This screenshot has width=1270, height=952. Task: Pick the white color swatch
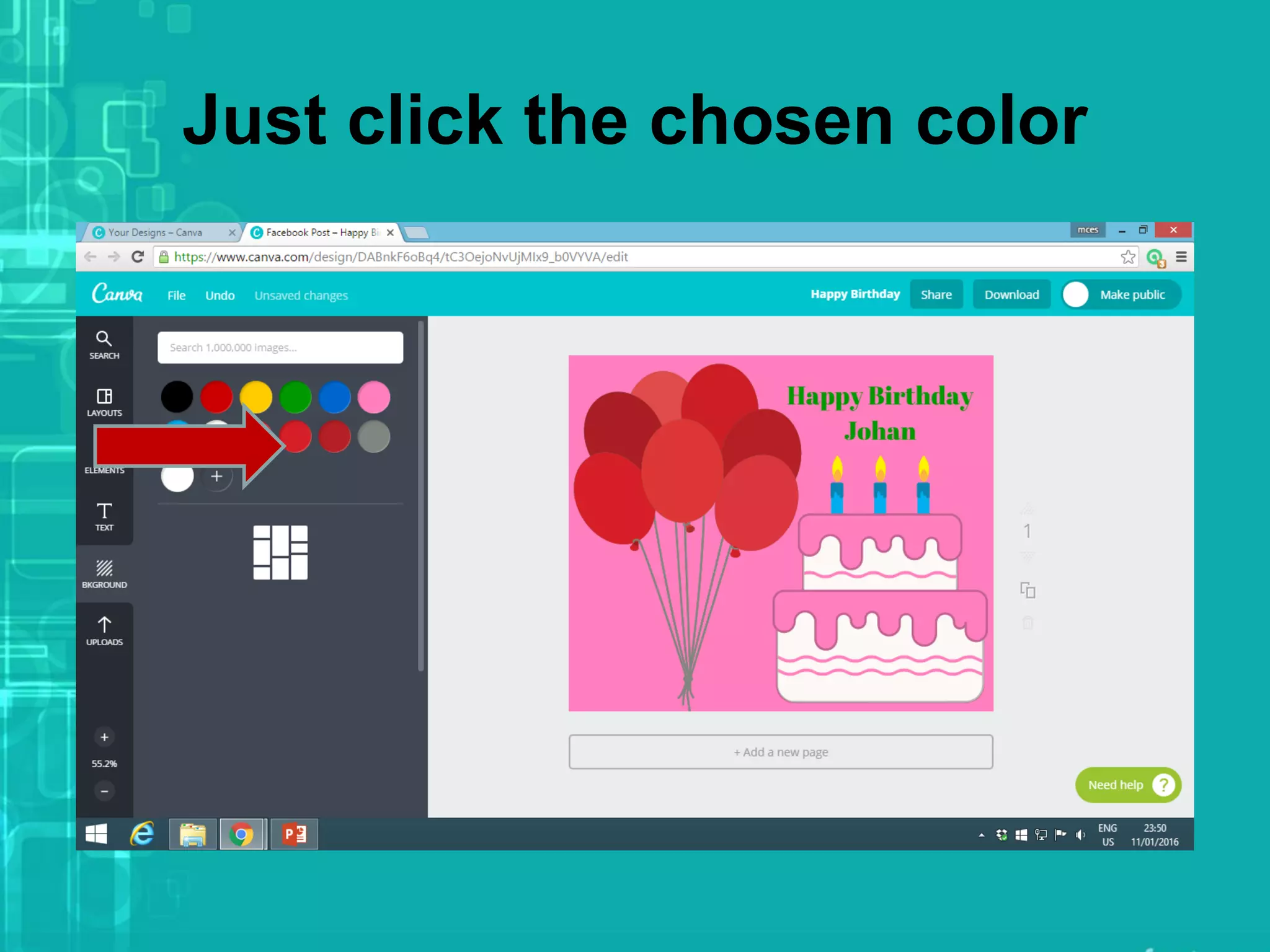pyautogui.click(x=177, y=477)
